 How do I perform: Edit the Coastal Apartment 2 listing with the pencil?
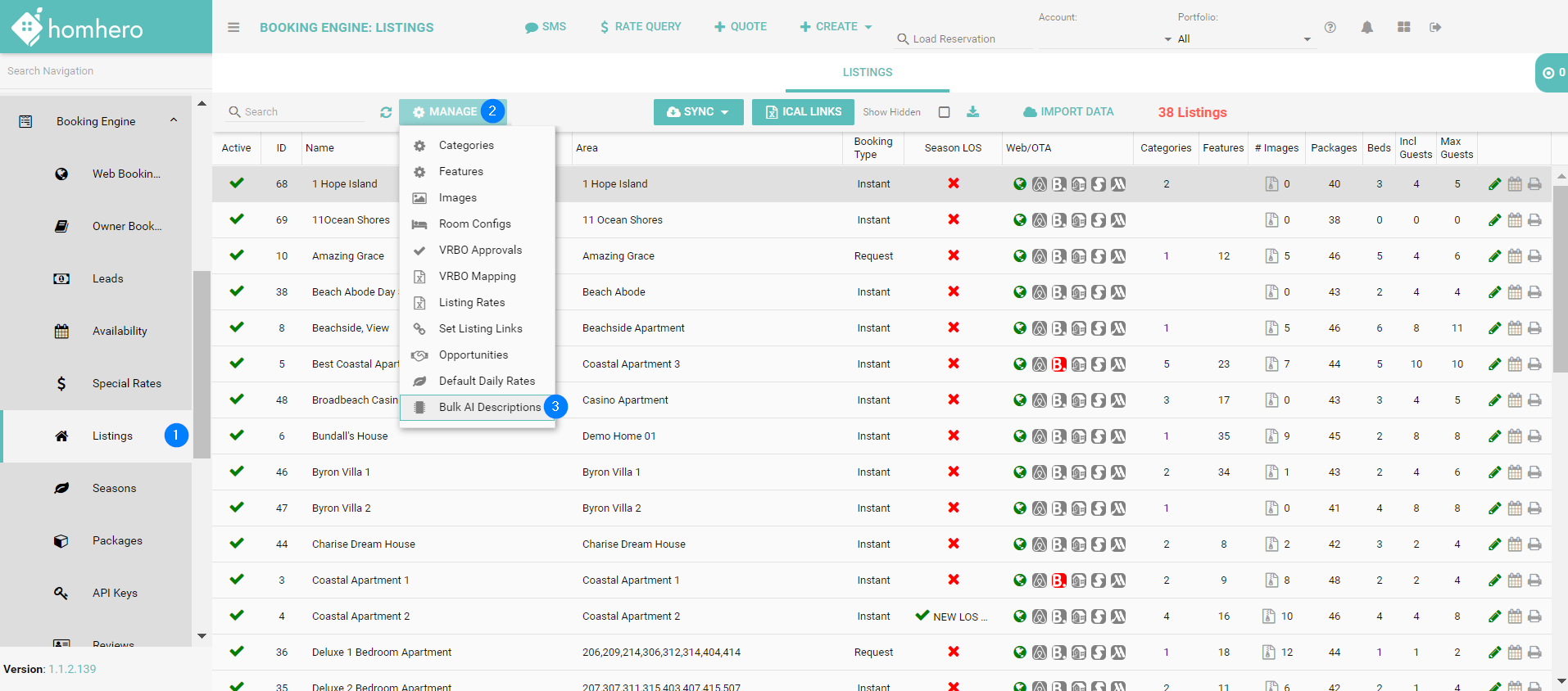(x=1495, y=616)
